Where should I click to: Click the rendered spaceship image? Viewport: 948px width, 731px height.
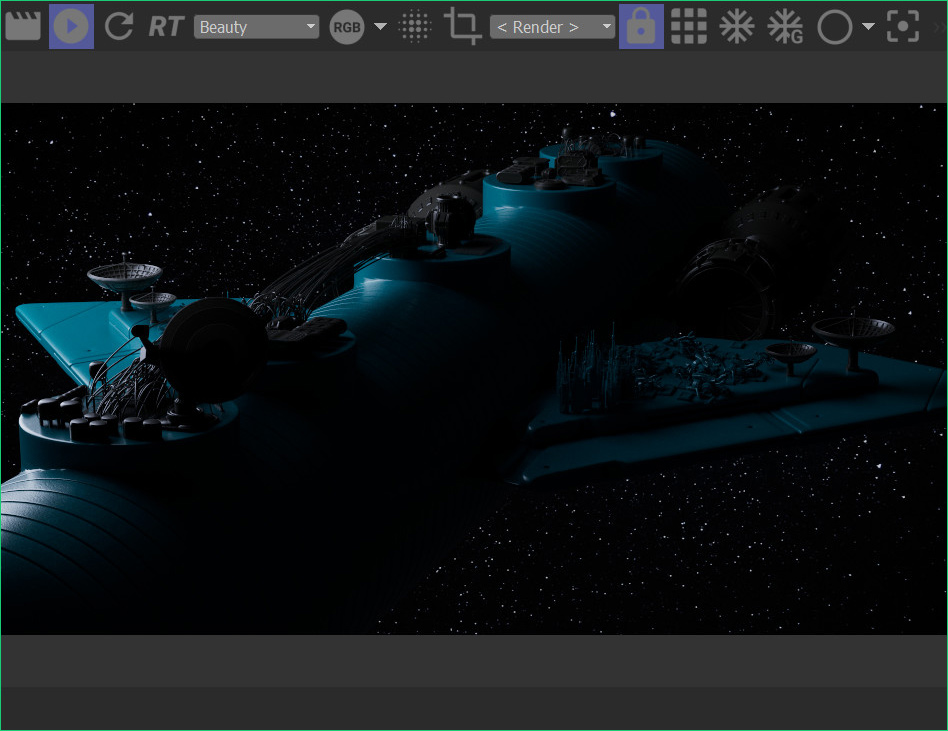pyautogui.click(x=473, y=369)
